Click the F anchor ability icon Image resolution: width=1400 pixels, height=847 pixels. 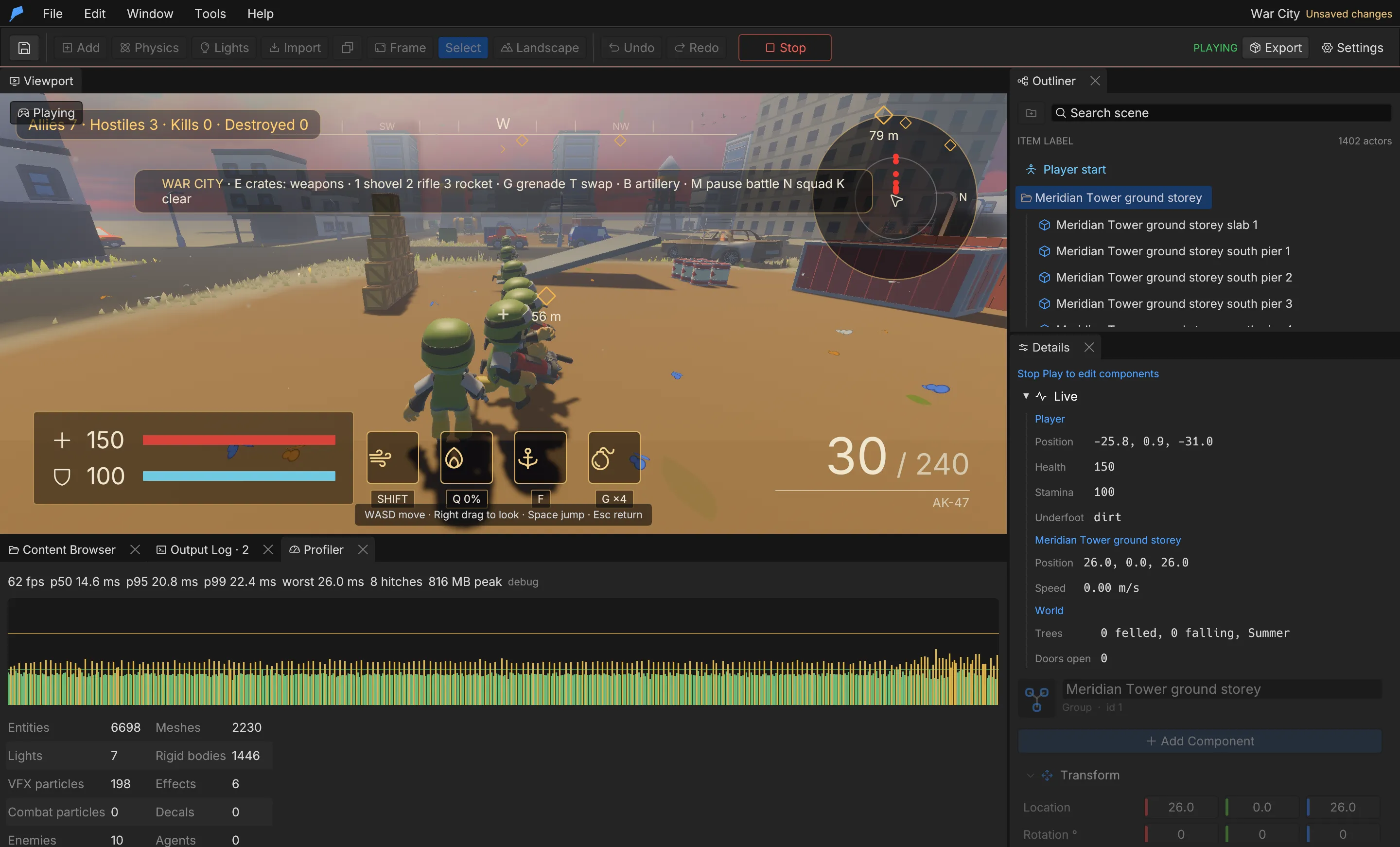(540, 458)
